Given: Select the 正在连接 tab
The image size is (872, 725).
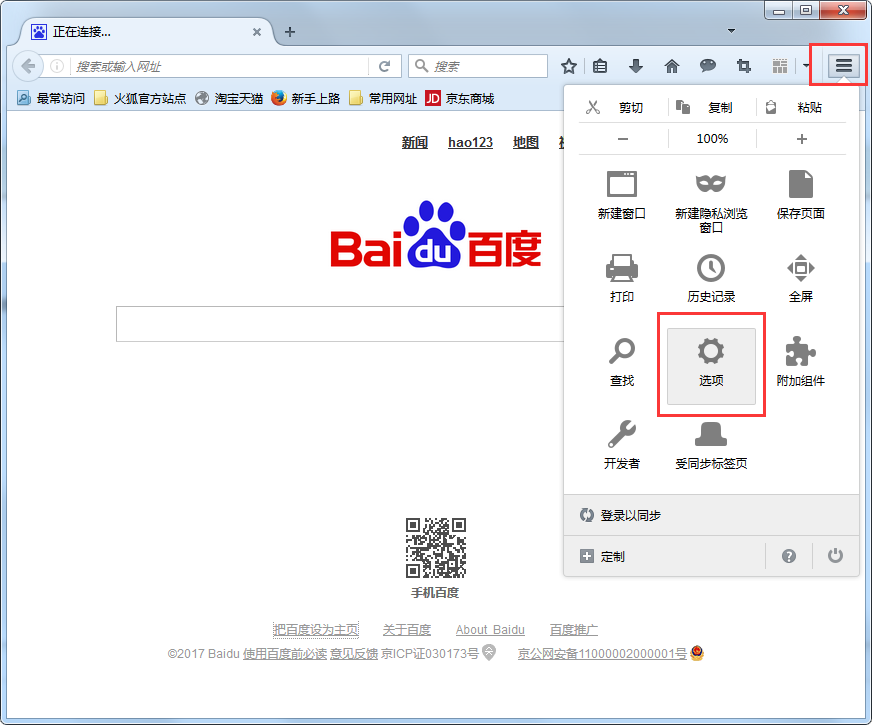Looking at the screenshot, I should [146, 32].
